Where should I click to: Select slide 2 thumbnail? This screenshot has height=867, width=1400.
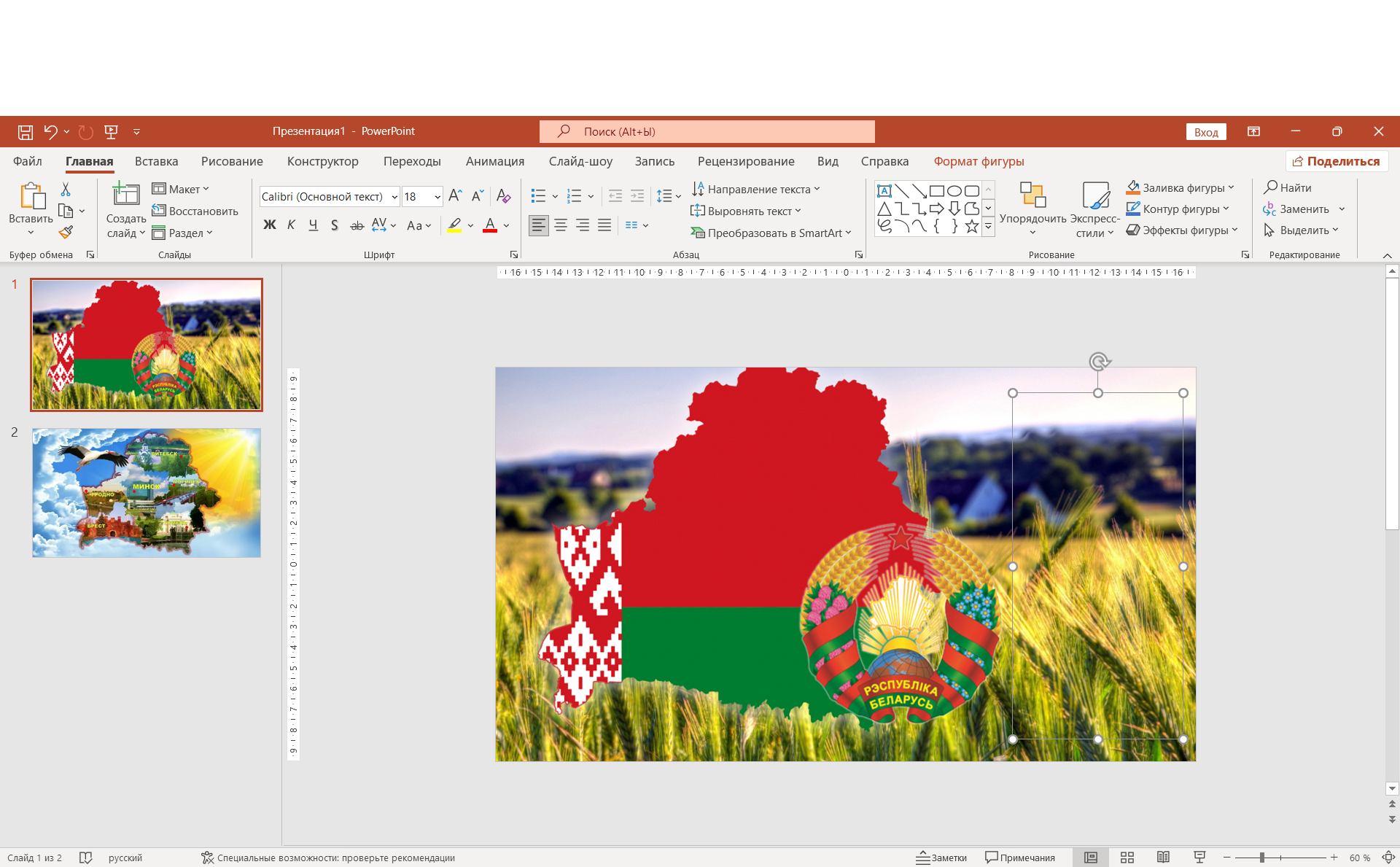click(x=146, y=493)
